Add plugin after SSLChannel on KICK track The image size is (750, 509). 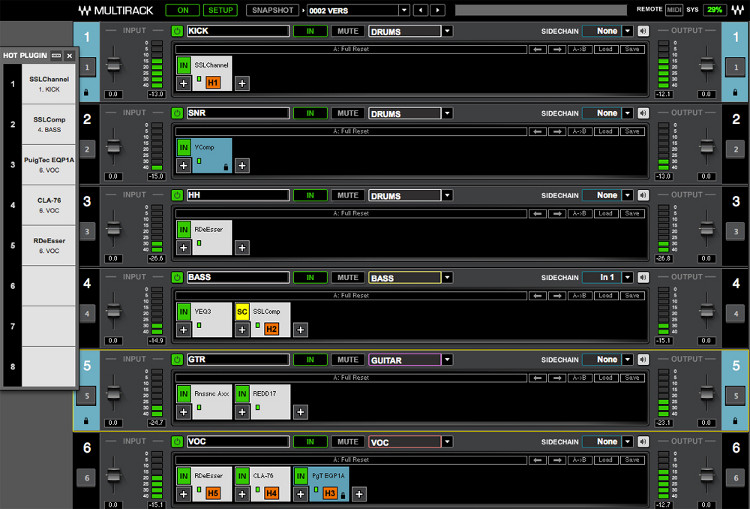tap(242, 83)
